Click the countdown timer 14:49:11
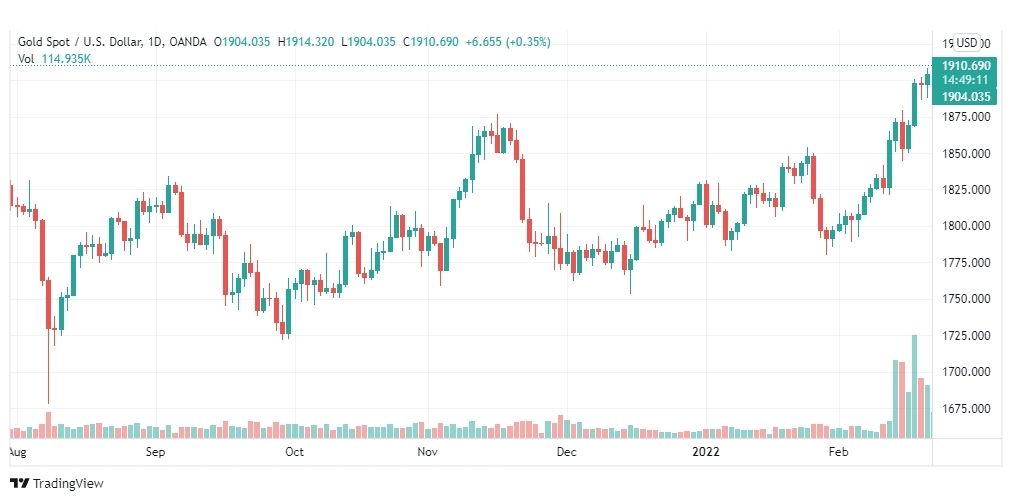The height and width of the screenshot is (501, 1012). [966, 80]
